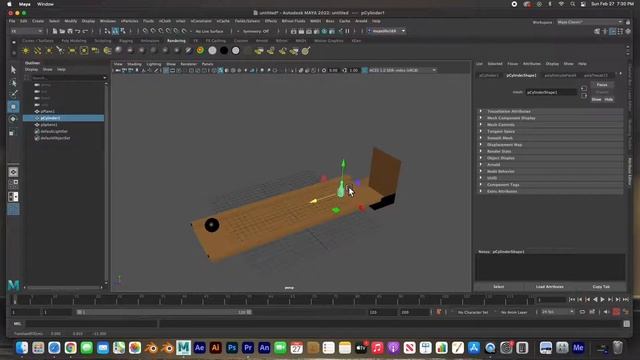Image resolution: width=640 pixels, height=360 pixels.
Task: Click the sun-shaped ambient light shelf icon
Action: pos(26,51)
